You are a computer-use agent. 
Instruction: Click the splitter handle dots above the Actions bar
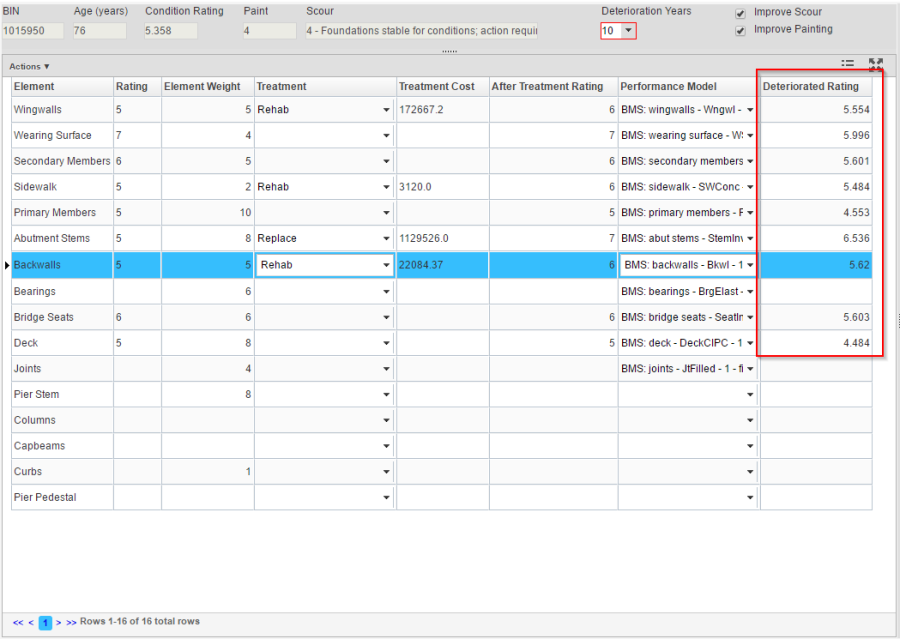click(x=449, y=51)
